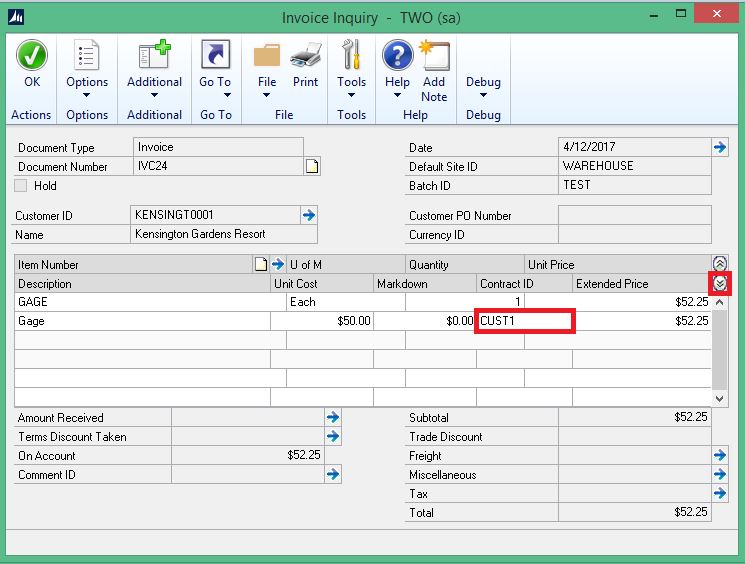This screenshot has width=745, height=564.
Task: Click the Additional icon with green plus
Action: pyautogui.click(x=154, y=55)
